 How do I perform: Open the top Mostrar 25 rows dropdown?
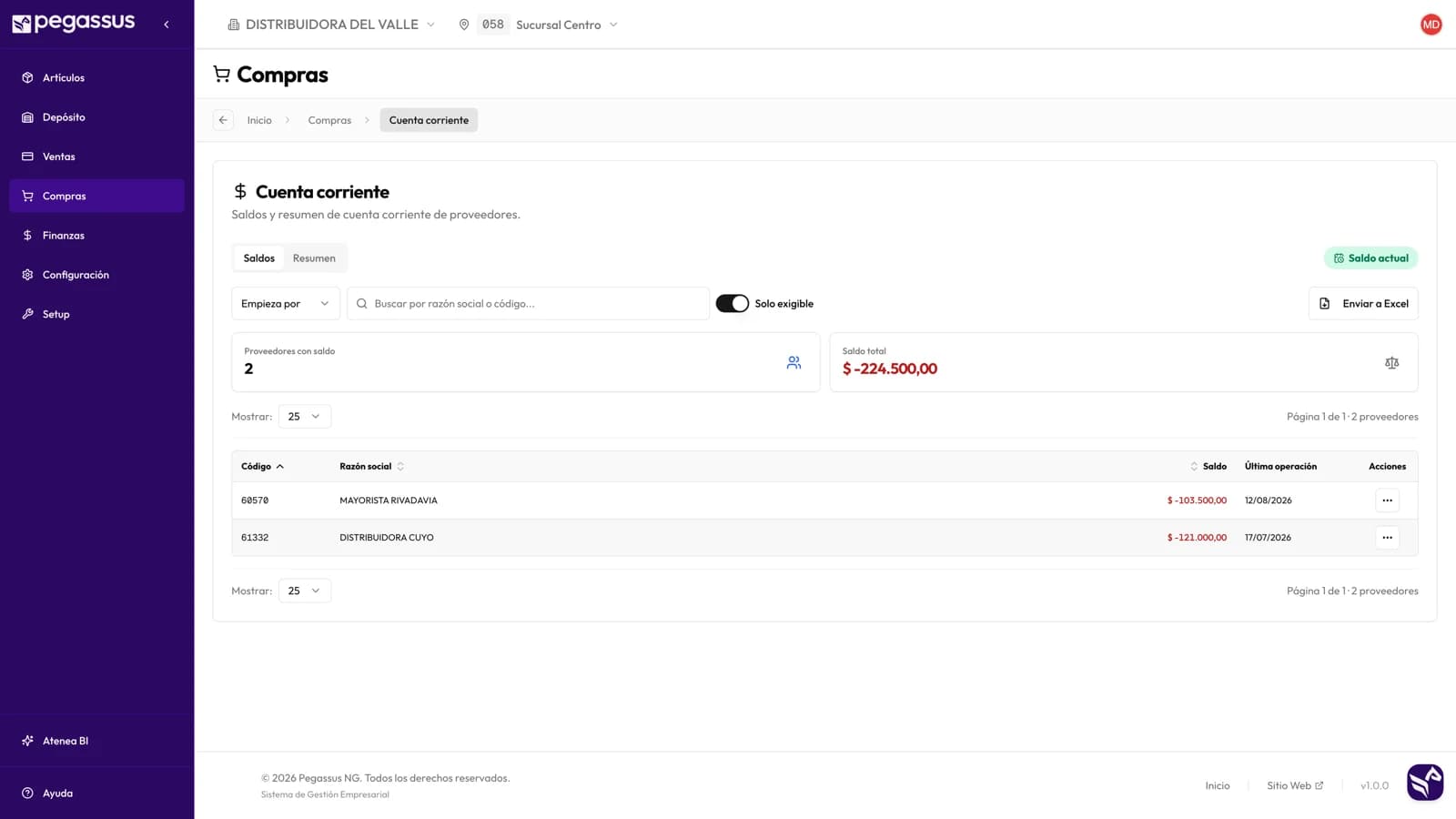click(304, 417)
